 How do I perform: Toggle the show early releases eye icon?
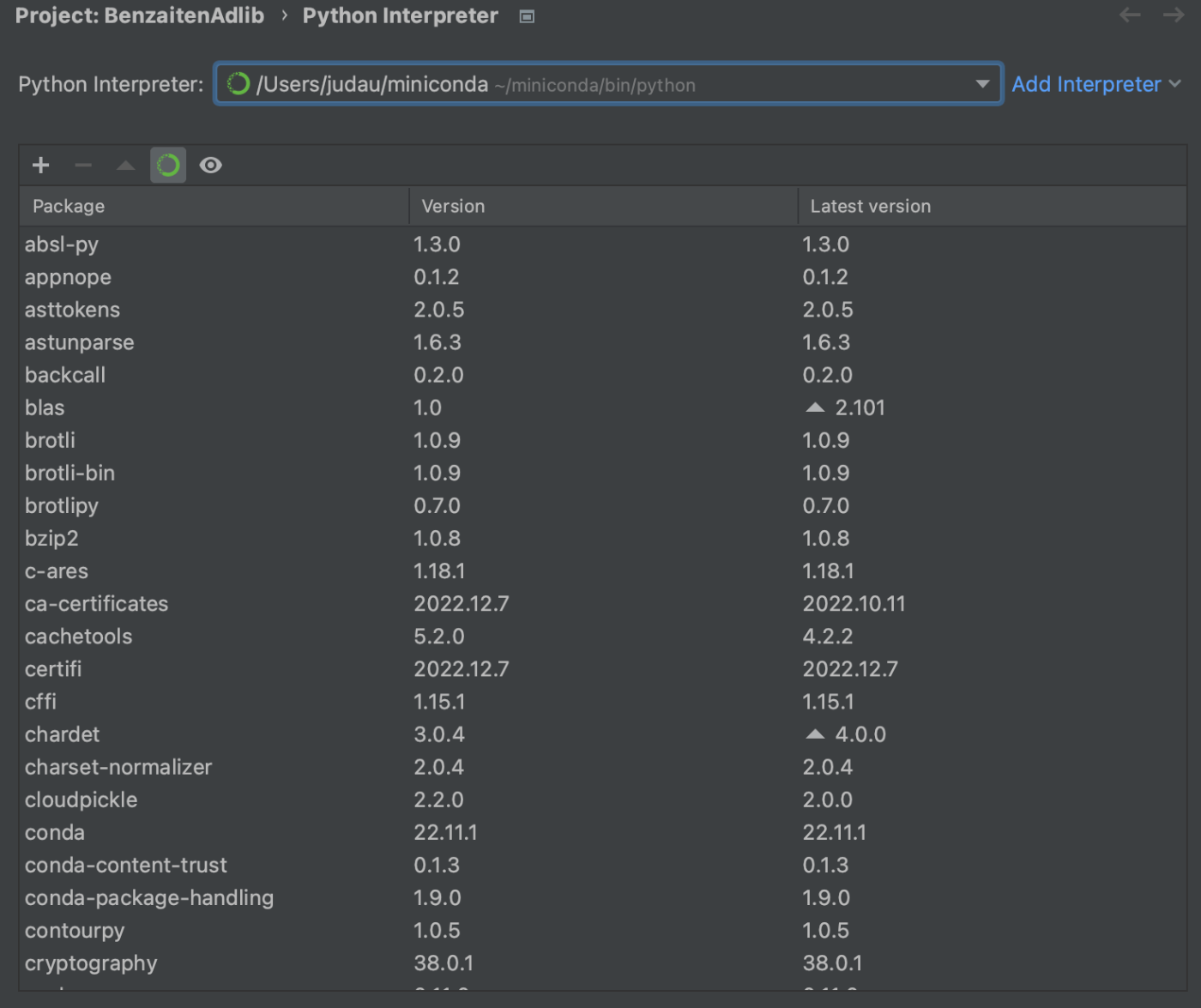211,166
